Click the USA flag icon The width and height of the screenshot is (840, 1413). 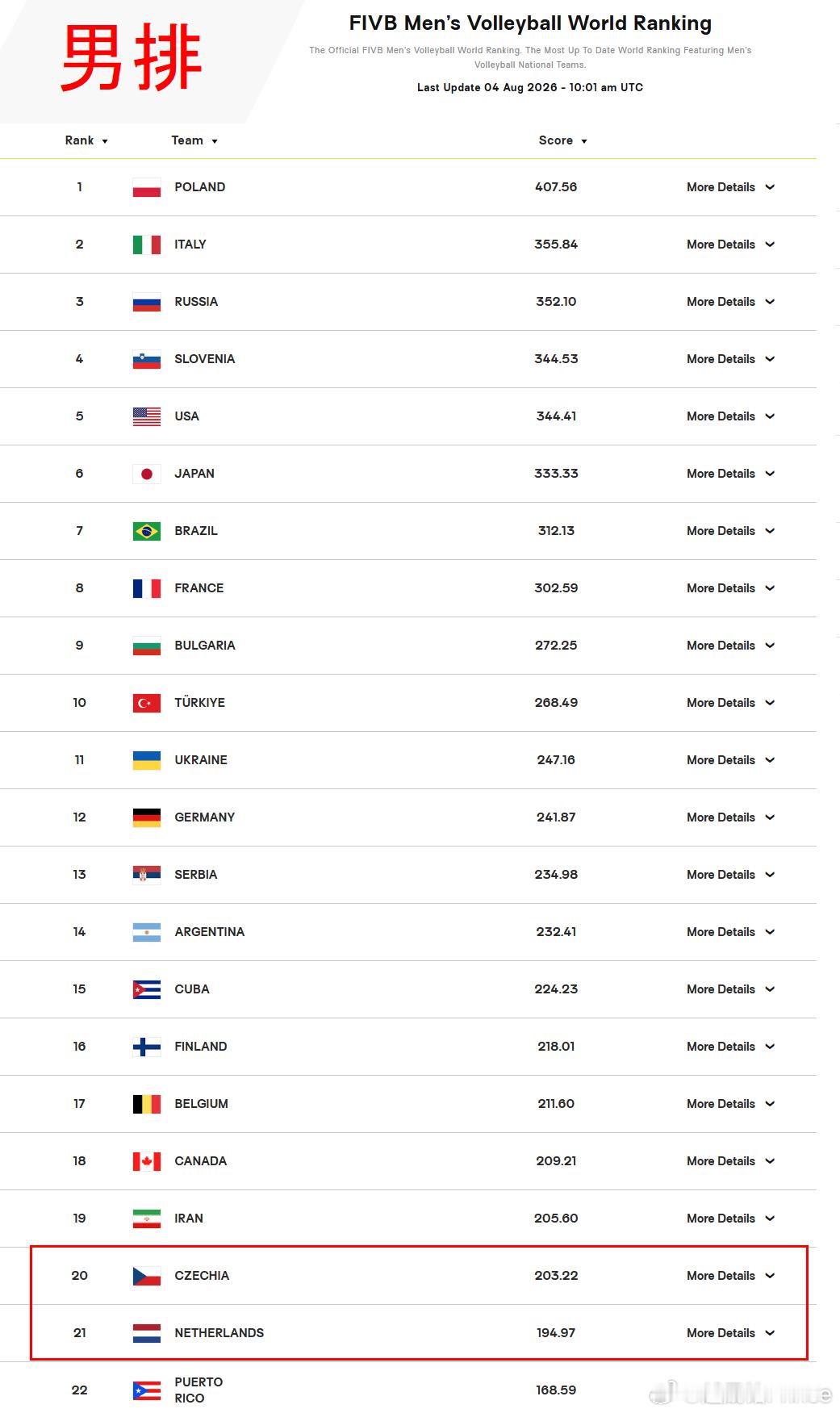click(x=147, y=416)
